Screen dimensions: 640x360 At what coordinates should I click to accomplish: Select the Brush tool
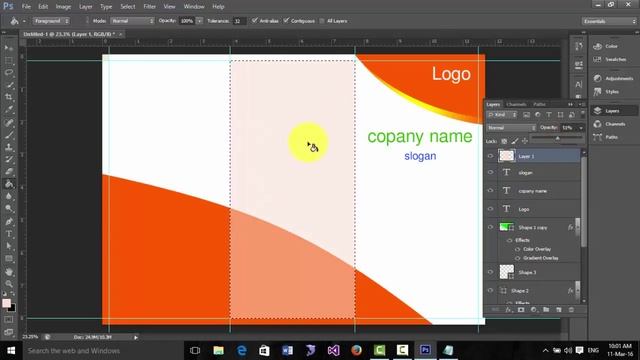pos(9,135)
